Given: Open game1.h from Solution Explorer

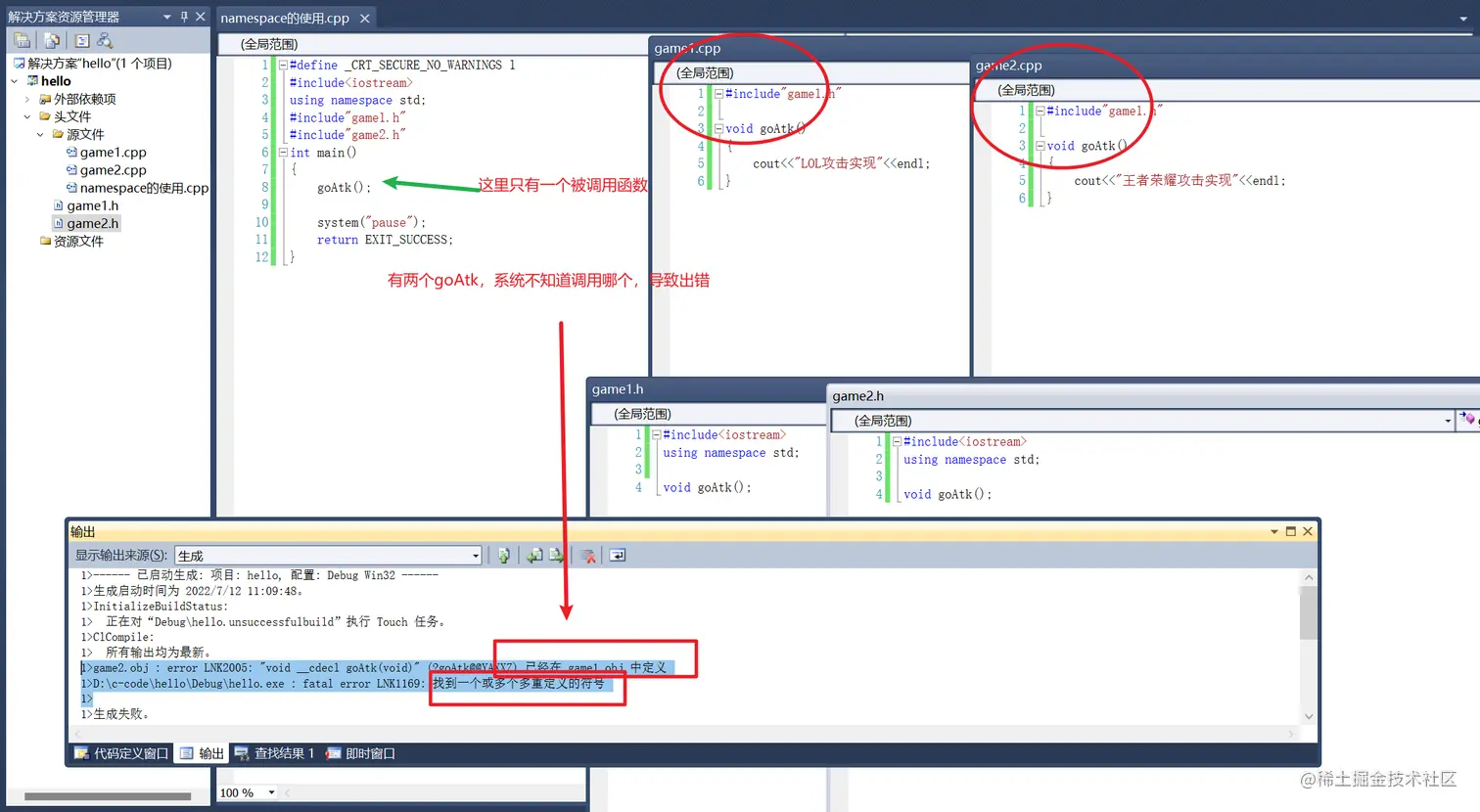Looking at the screenshot, I should [93, 205].
